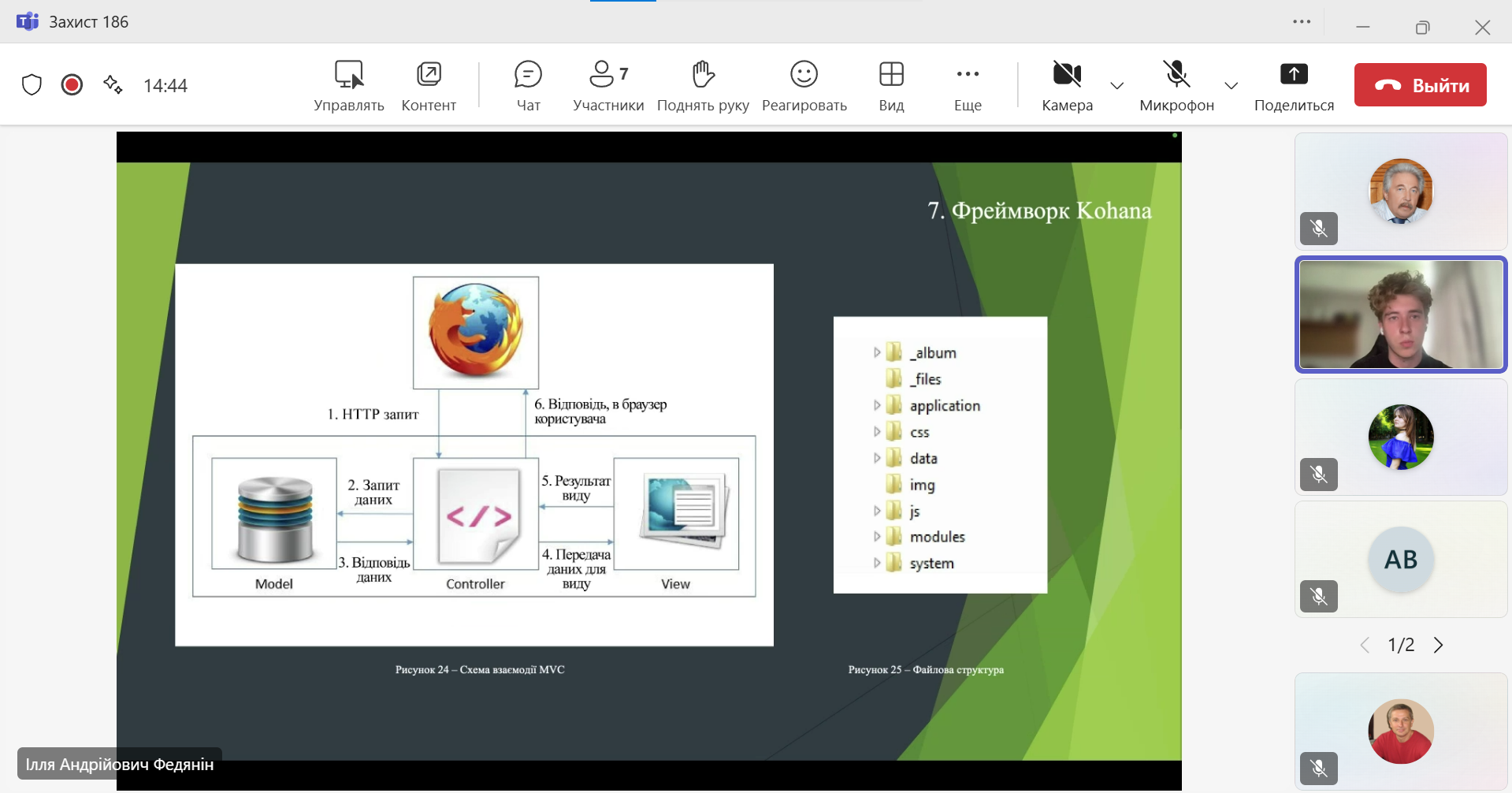The image size is (1512, 793).
Task: Expand microphone options dropdown arrow
Action: pyautogui.click(x=1232, y=85)
